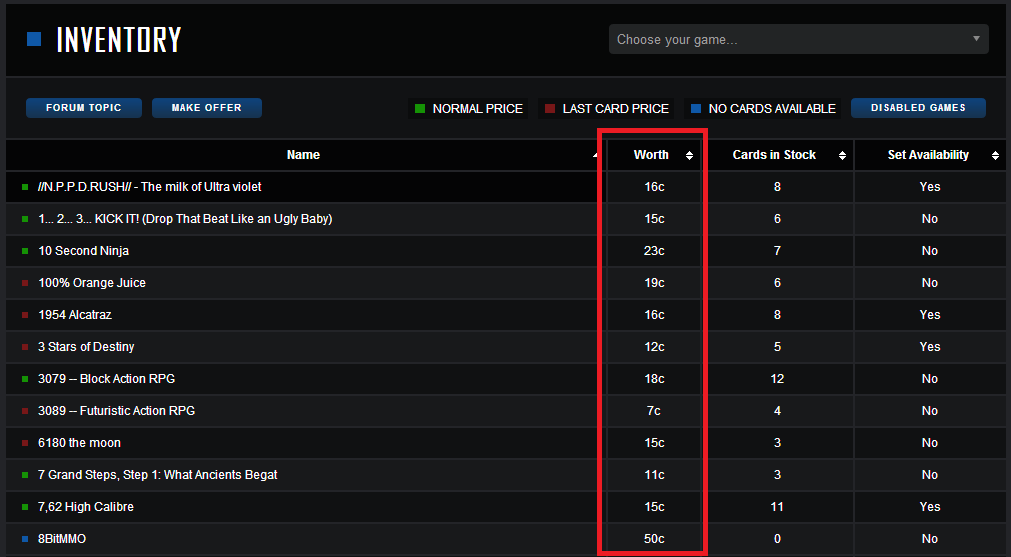
Task: Click green price marker beside //N.P.P.D.RUSH//
Action: click(x=25, y=187)
